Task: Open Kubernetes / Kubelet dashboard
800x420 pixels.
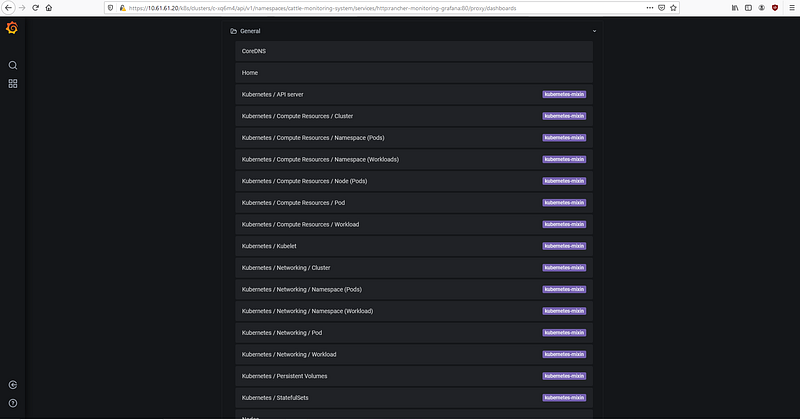Action: point(414,246)
